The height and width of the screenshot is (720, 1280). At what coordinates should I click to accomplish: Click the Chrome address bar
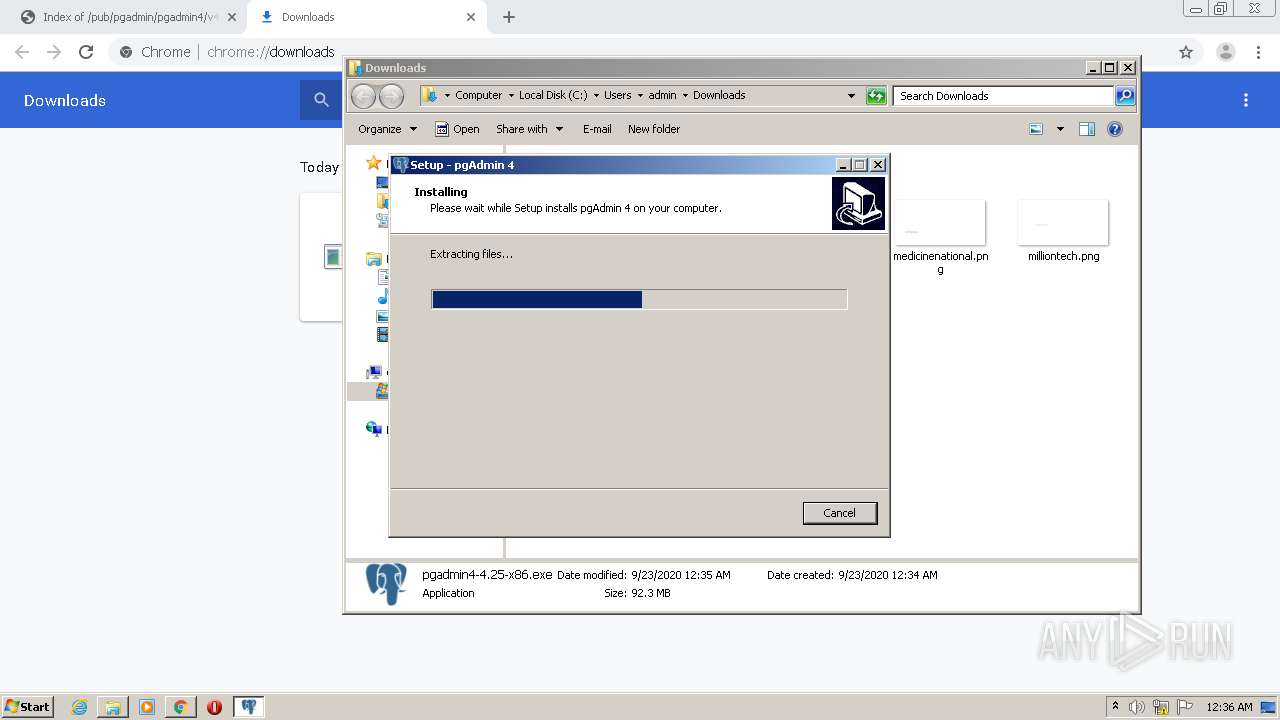(x=640, y=52)
